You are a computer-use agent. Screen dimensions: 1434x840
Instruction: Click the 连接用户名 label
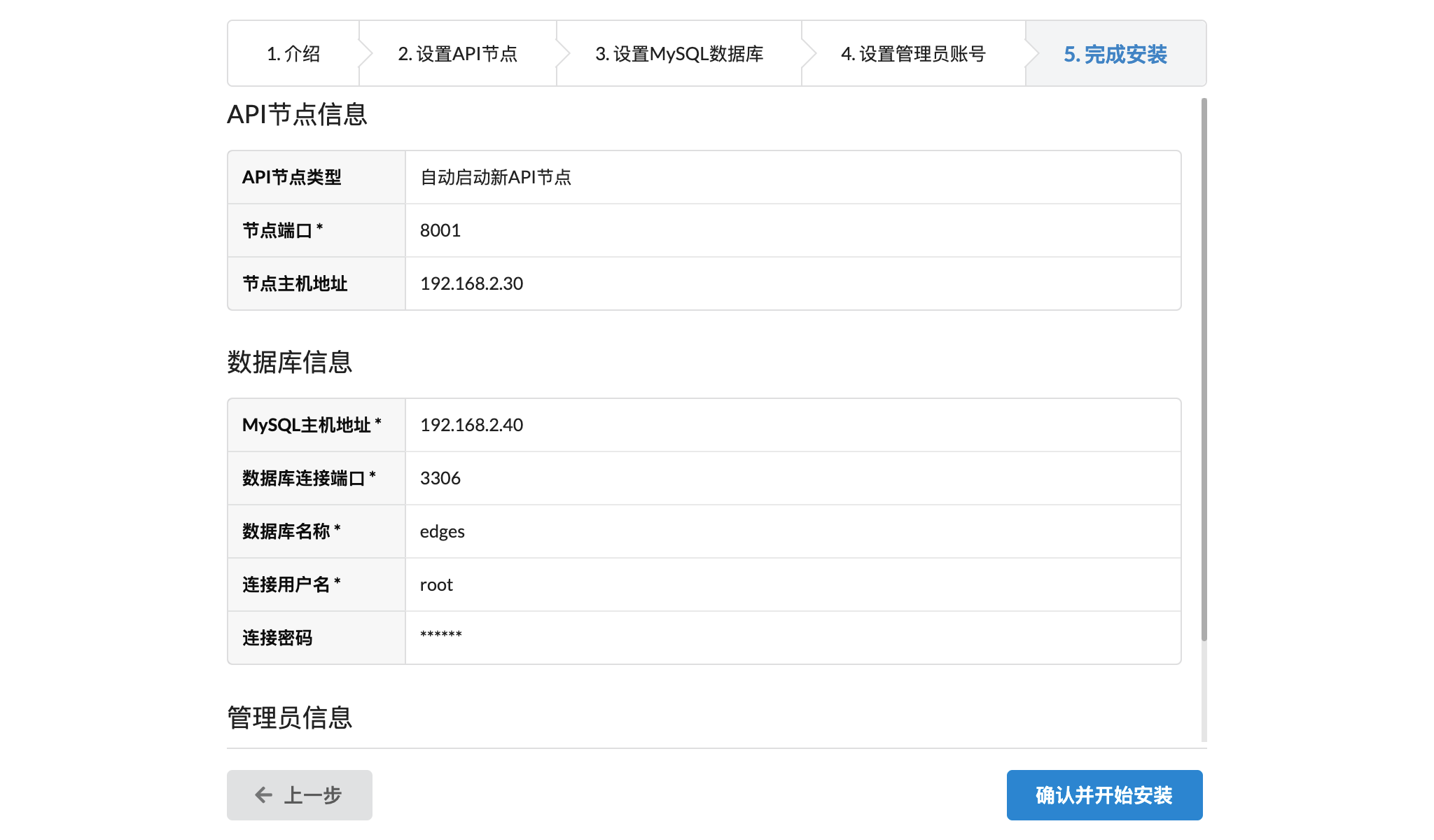(291, 584)
